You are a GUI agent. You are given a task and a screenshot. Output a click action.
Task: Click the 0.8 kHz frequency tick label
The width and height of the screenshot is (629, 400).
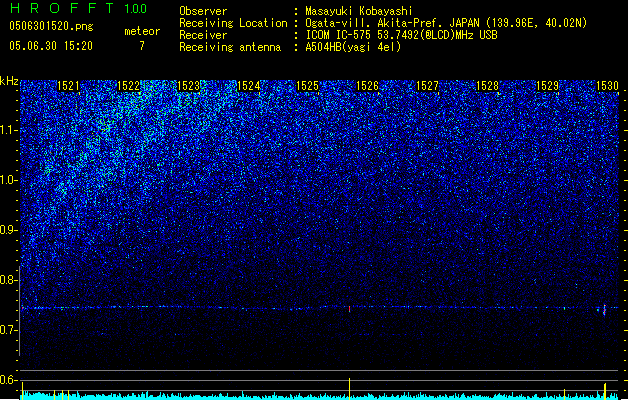pyautogui.click(x=8, y=280)
